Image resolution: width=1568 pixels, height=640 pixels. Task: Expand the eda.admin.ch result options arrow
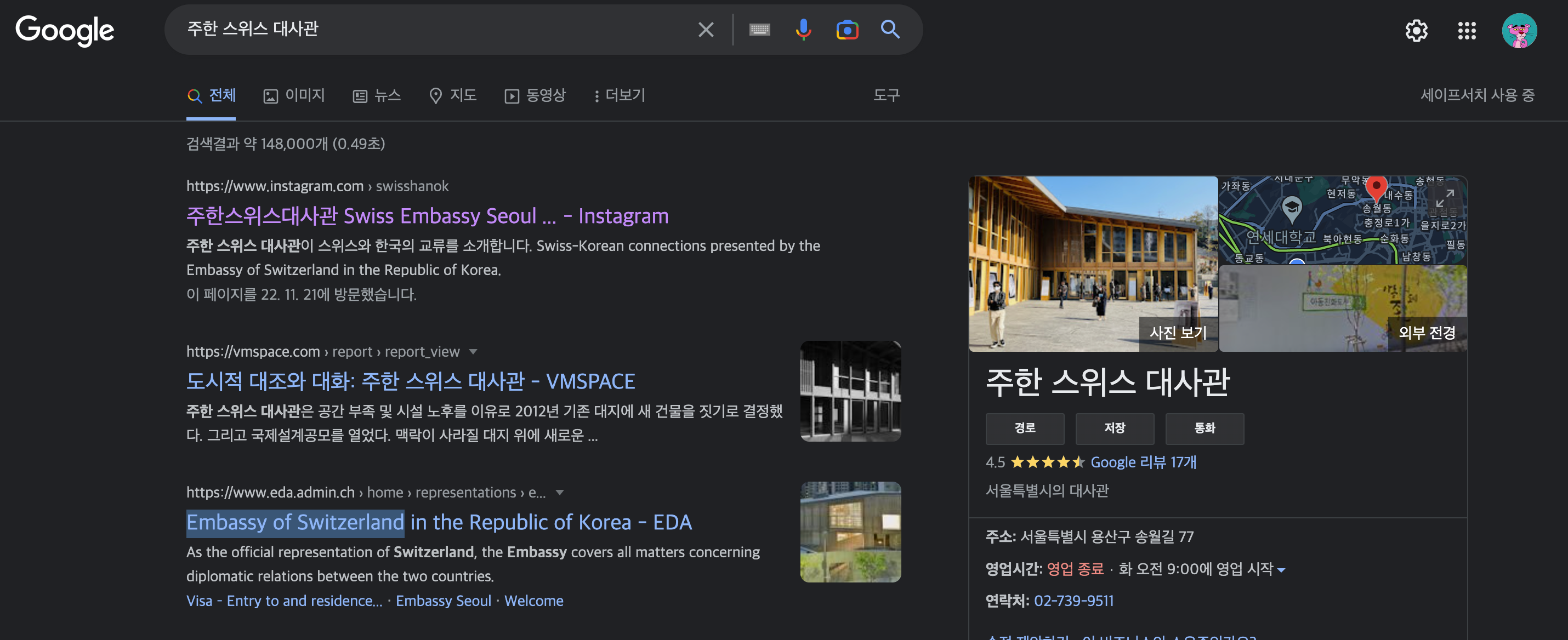coord(559,492)
